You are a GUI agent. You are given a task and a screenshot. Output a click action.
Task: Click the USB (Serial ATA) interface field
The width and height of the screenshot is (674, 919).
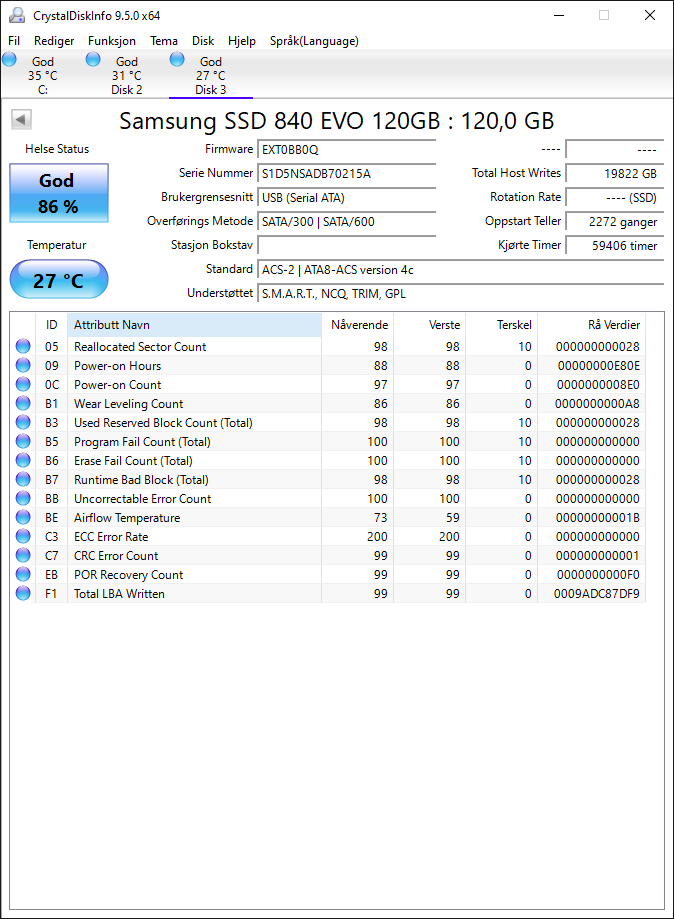(x=346, y=198)
